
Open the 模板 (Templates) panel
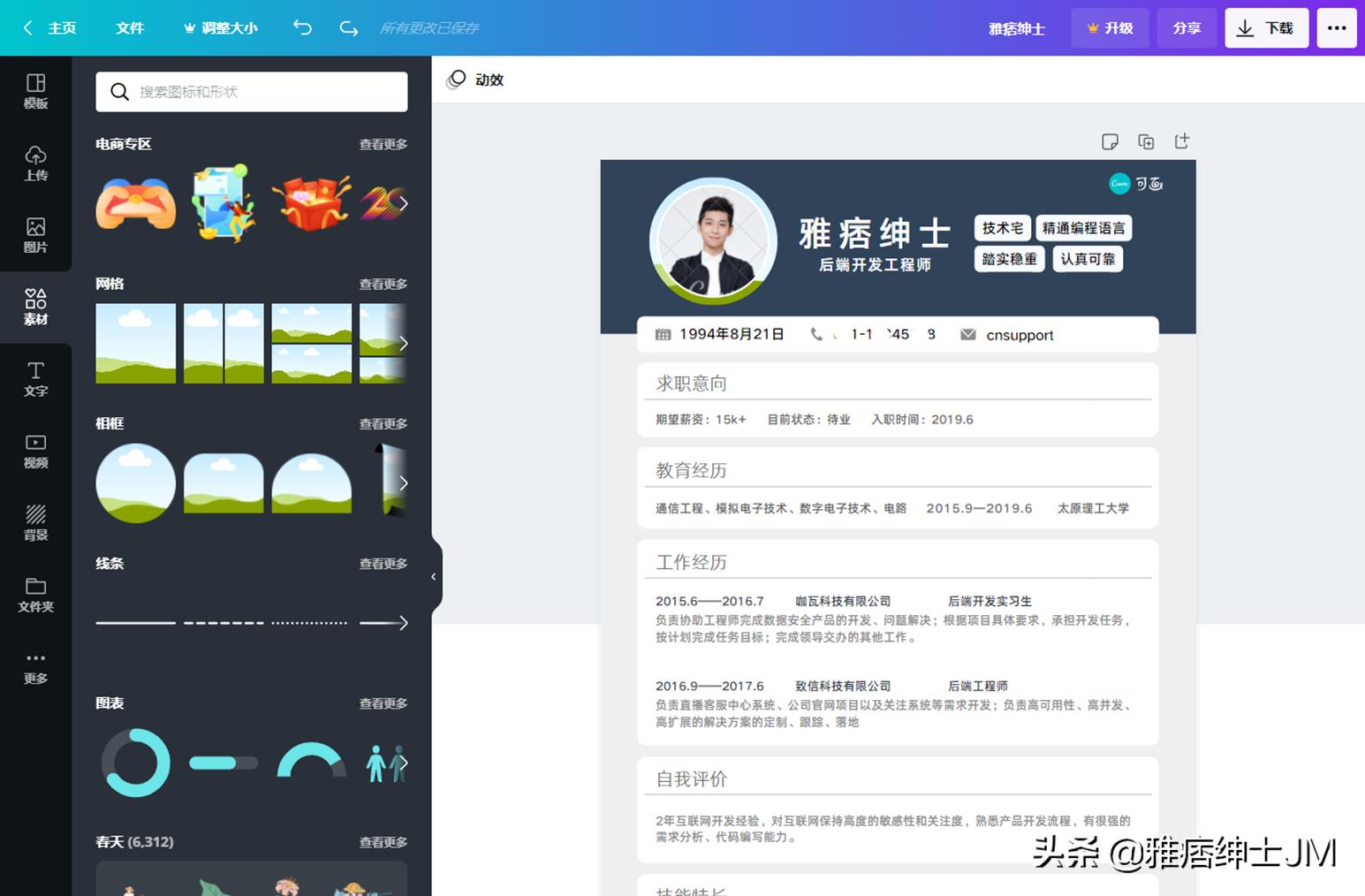coord(35,91)
